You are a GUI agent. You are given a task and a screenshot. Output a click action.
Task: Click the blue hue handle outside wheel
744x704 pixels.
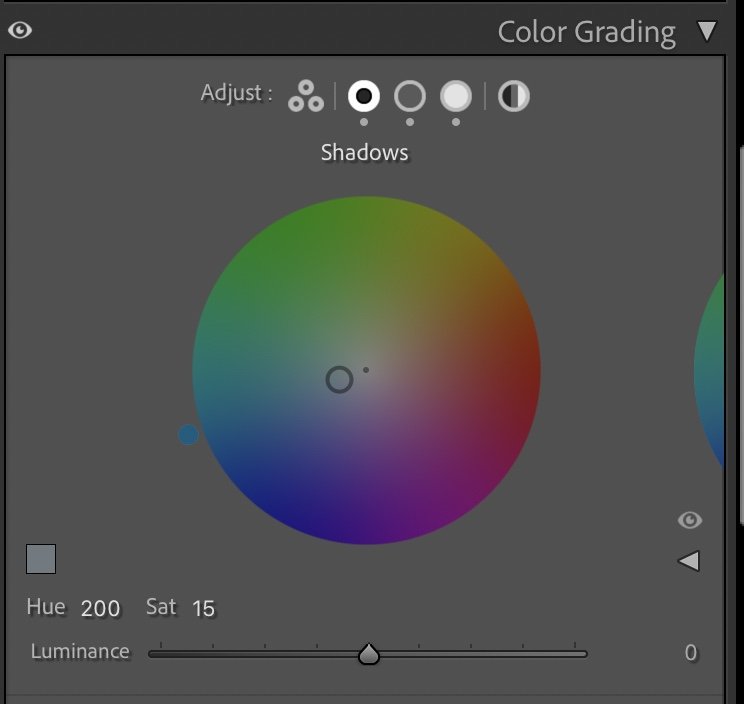[x=188, y=435]
